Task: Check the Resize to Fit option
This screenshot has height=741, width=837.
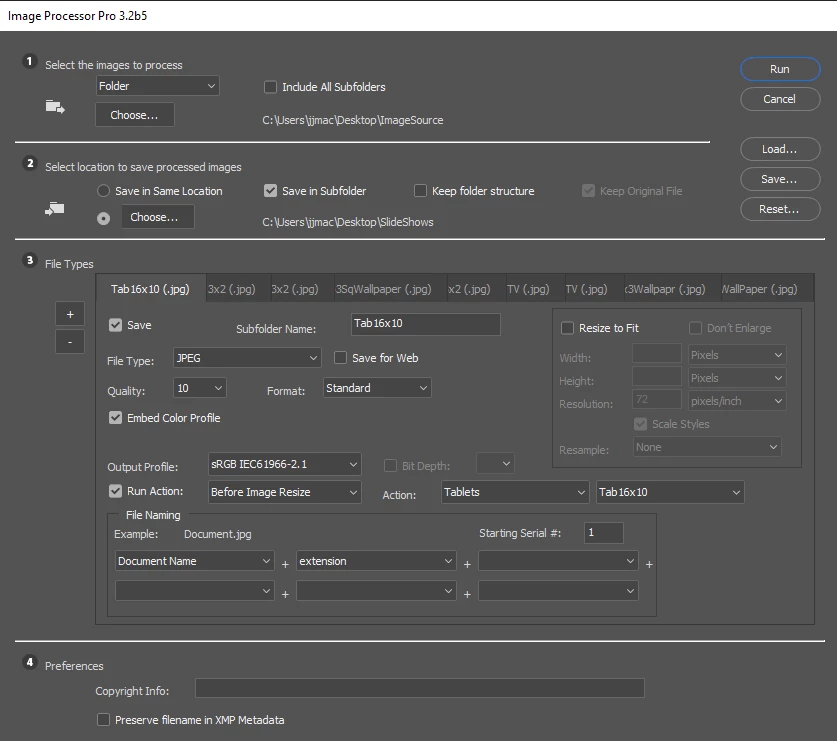Action: pos(567,328)
